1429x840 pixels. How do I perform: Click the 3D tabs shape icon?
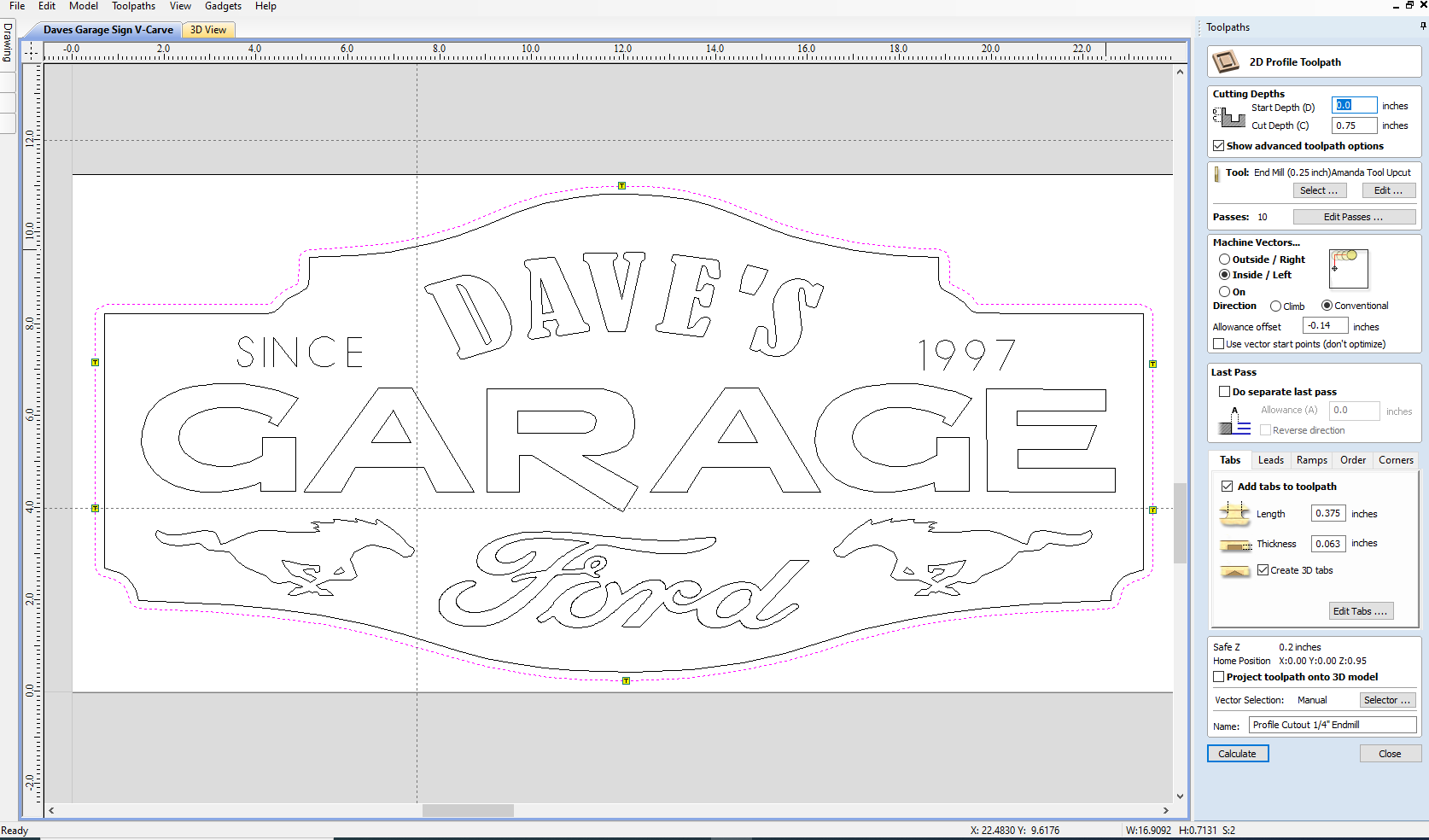(1235, 571)
